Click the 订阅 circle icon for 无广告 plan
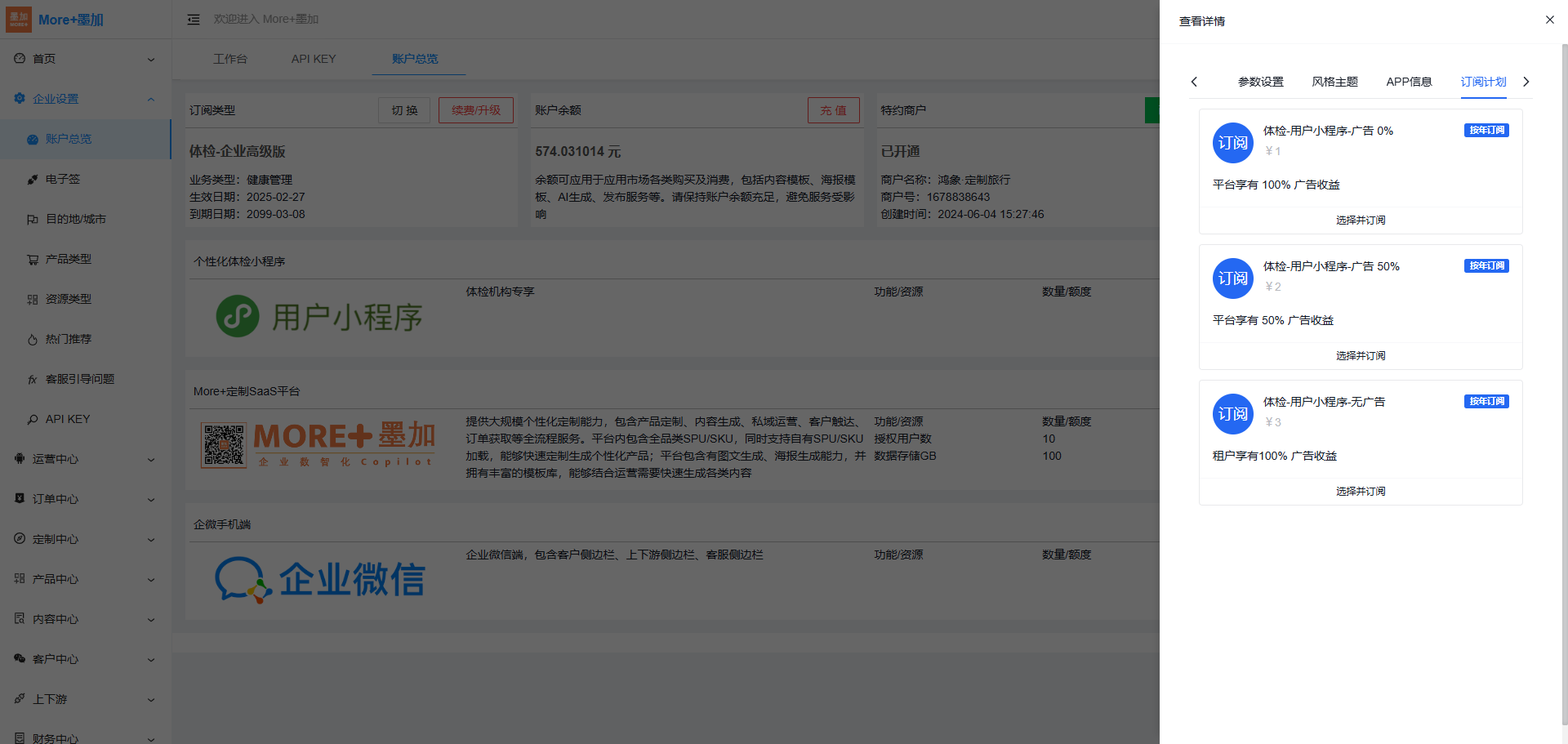 (1232, 414)
